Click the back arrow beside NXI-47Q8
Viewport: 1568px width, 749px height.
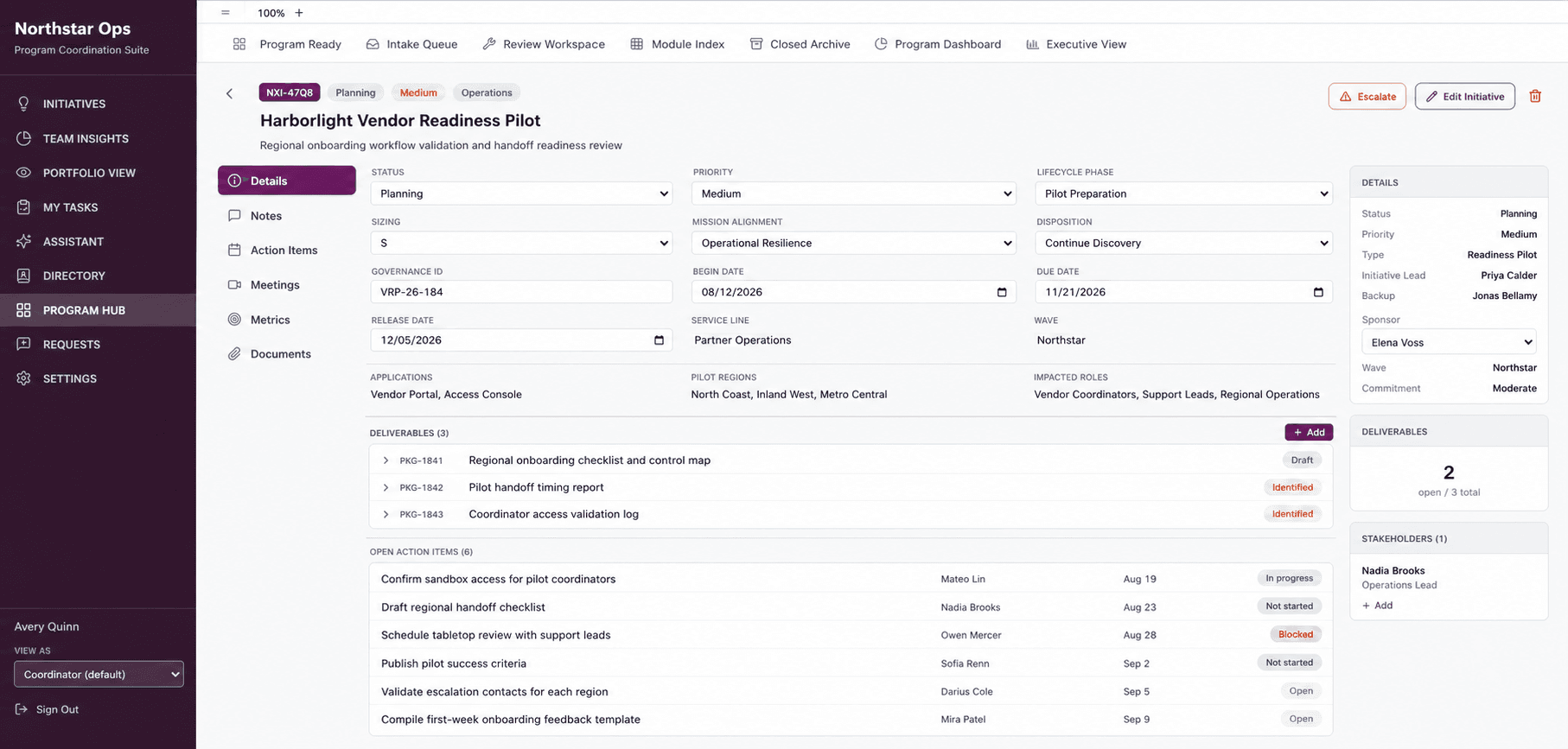point(229,93)
